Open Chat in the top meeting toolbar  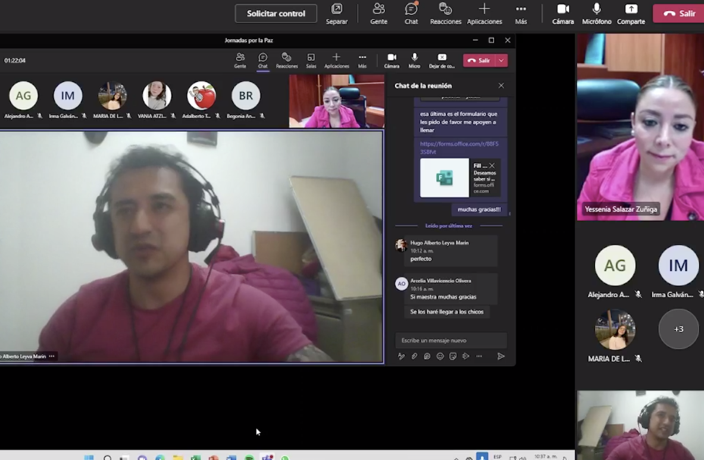pos(411,14)
